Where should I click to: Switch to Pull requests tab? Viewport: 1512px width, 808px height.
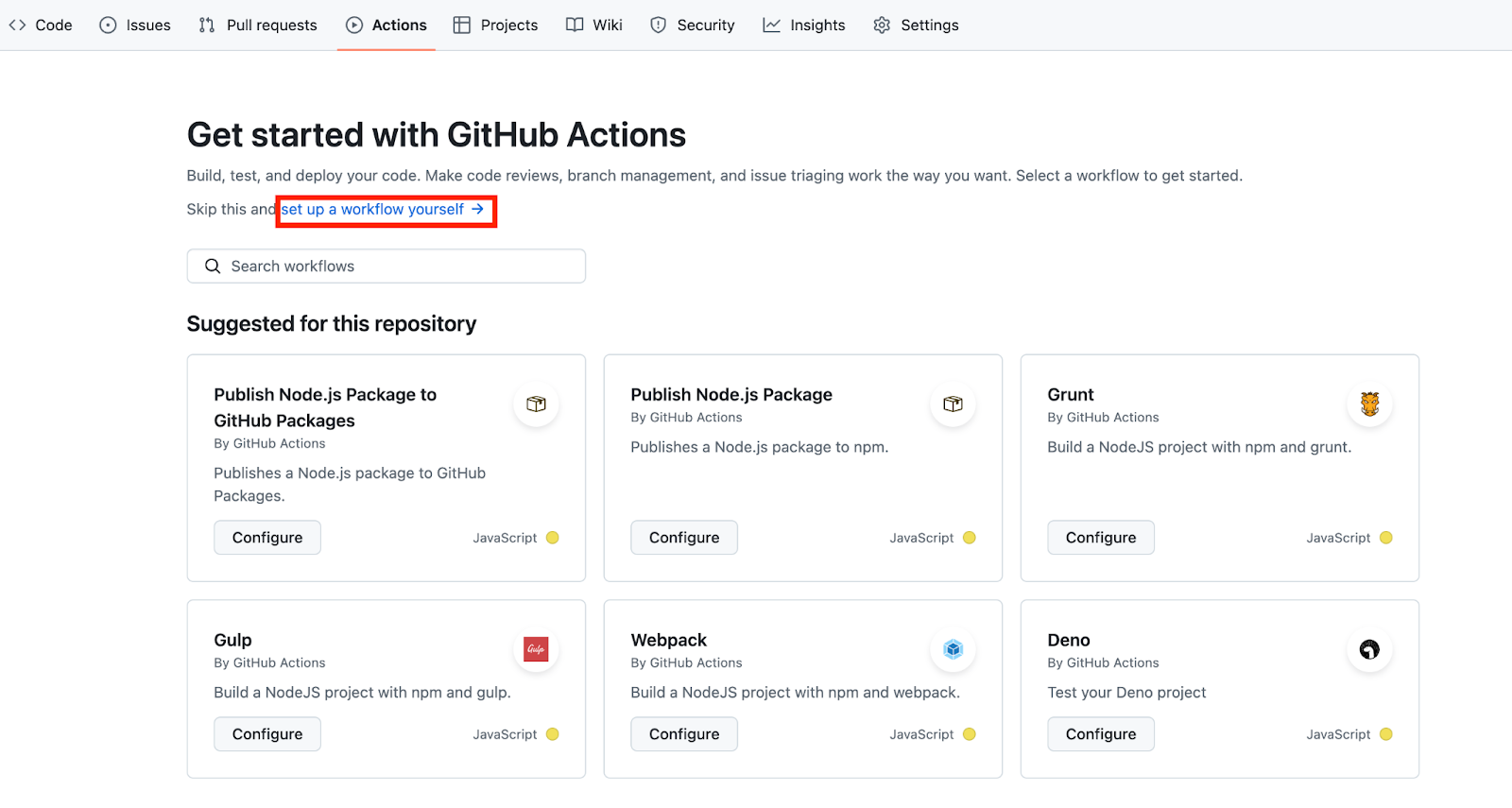tap(258, 26)
